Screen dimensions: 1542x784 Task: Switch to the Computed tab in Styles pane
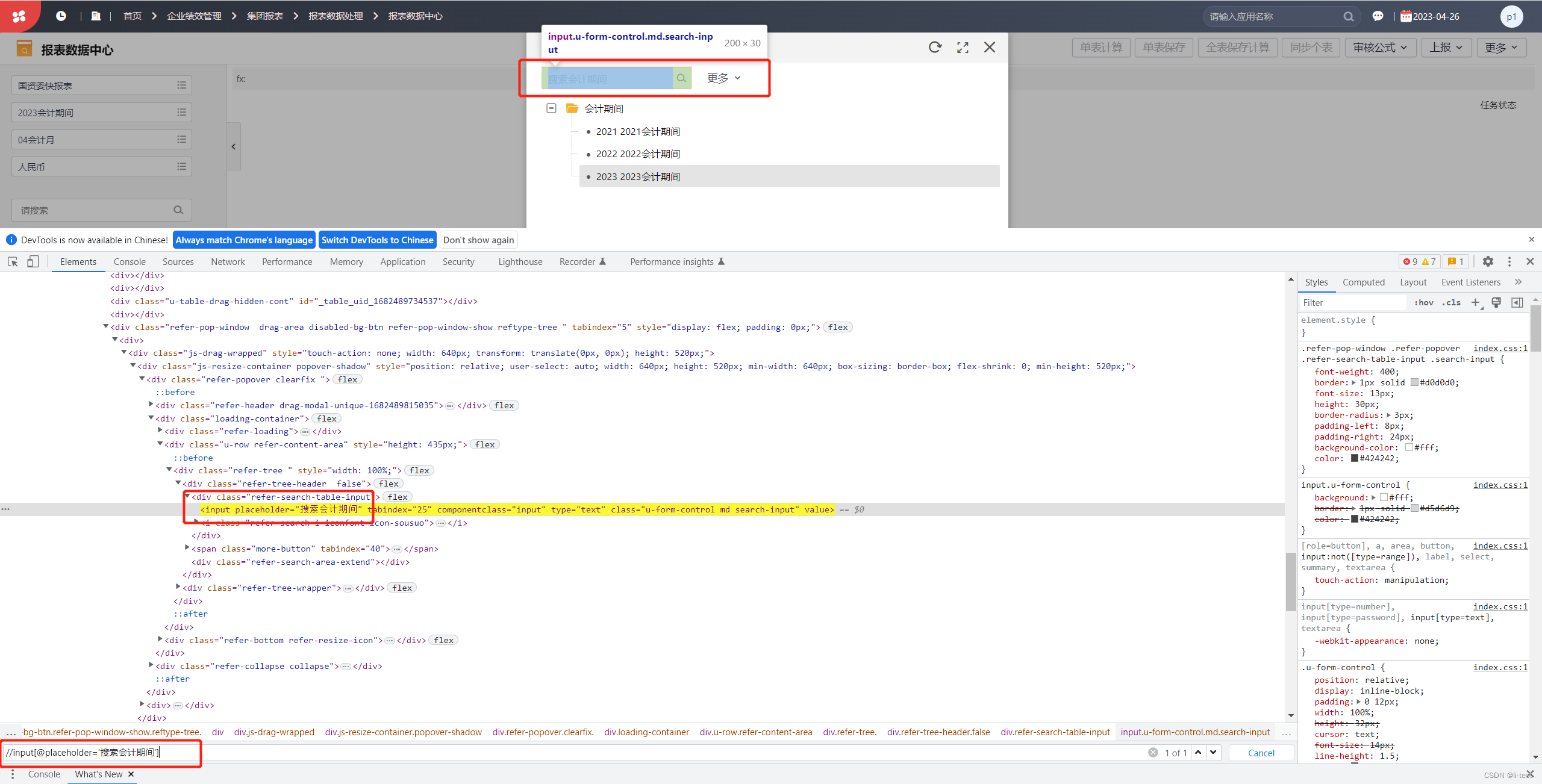click(1364, 282)
